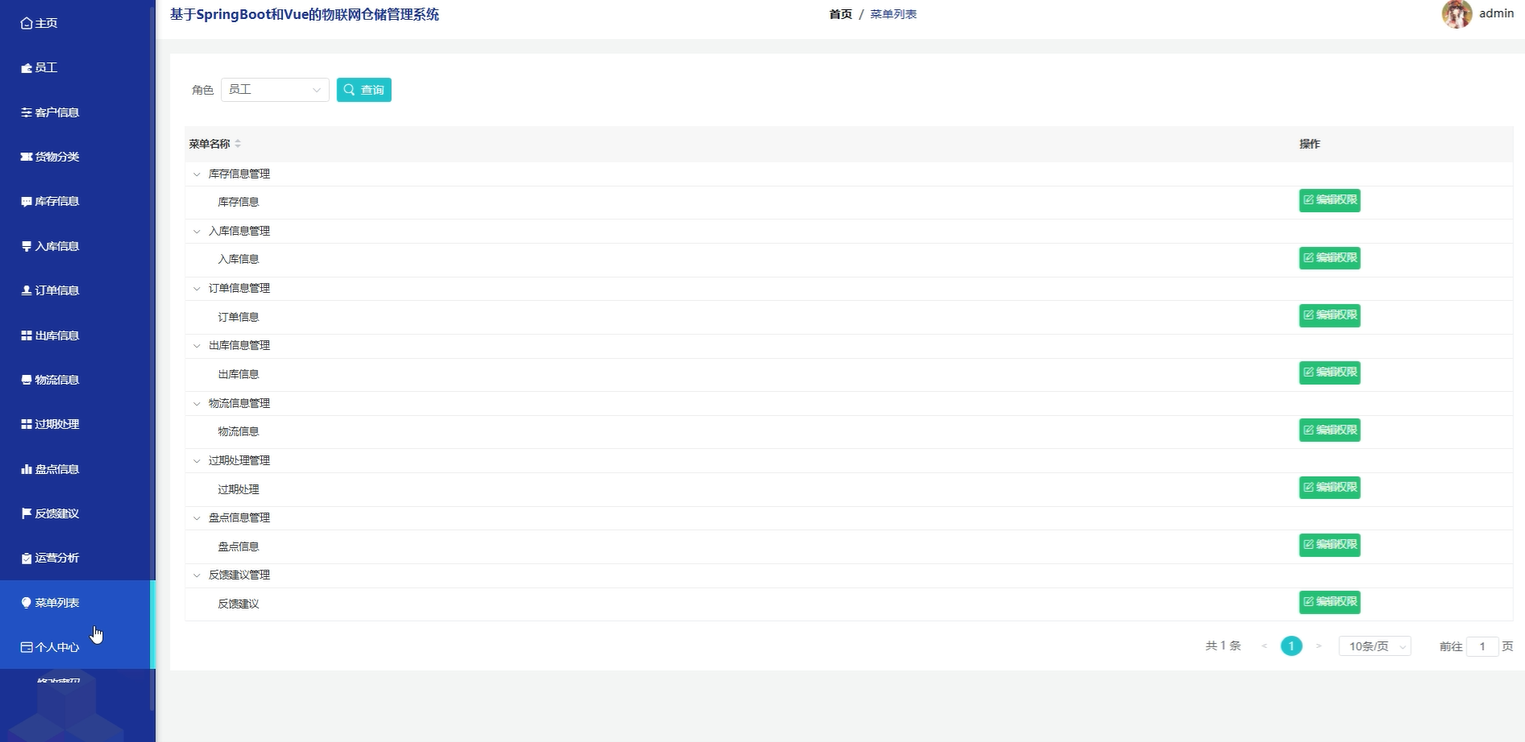Collapse the 出库信息管理 row
This screenshot has height=742, width=1525.
[197, 345]
